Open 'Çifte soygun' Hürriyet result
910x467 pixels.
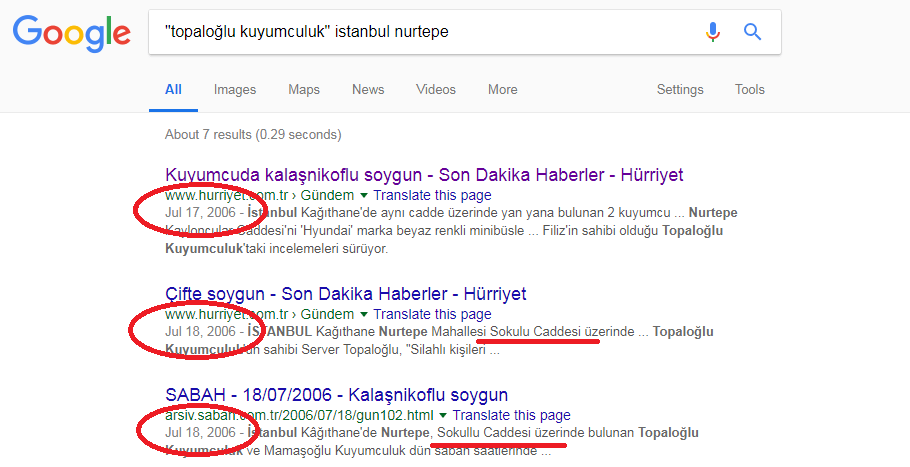(x=346, y=294)
